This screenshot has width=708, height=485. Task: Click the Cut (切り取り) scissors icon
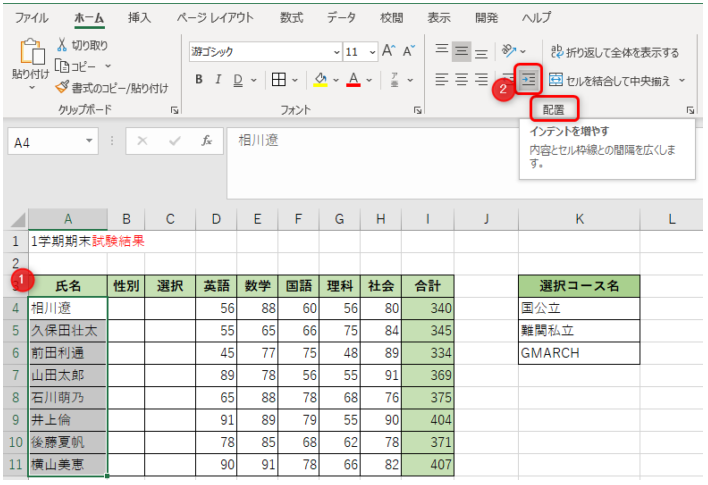[x=62, y=45]
